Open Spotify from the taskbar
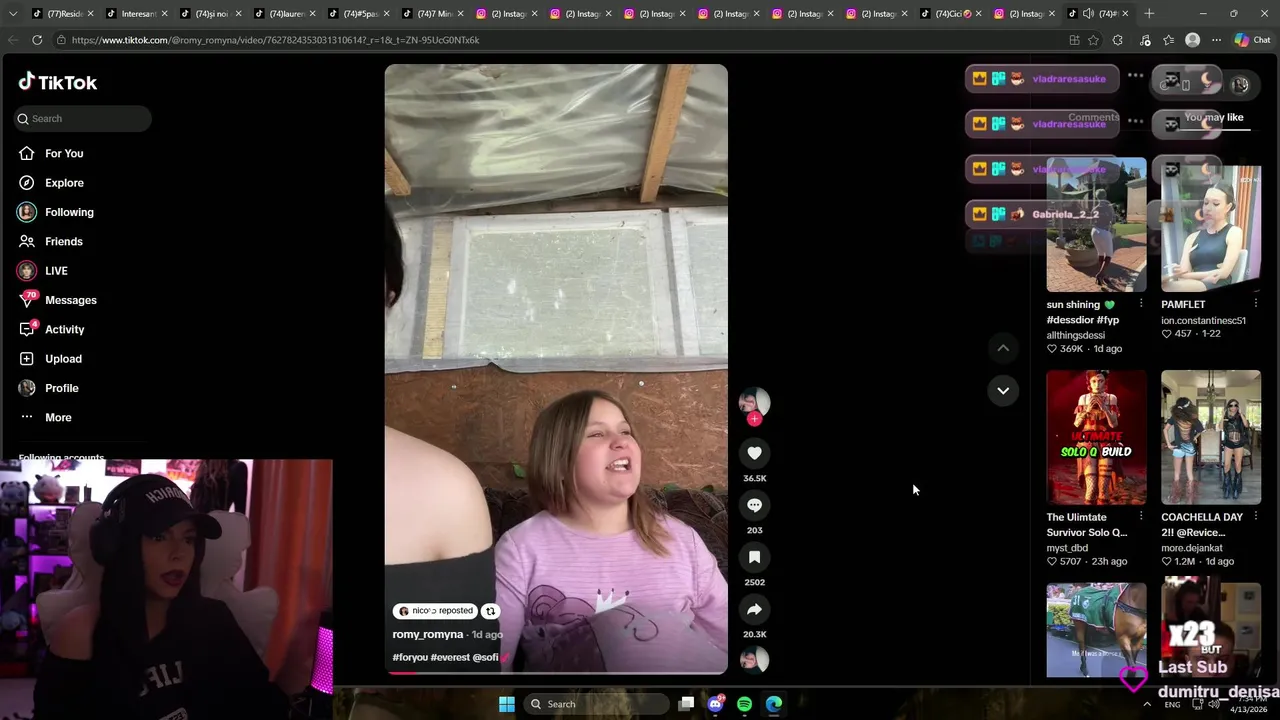Viewport: 1280px width, 720px height. (x=744, y=704)
